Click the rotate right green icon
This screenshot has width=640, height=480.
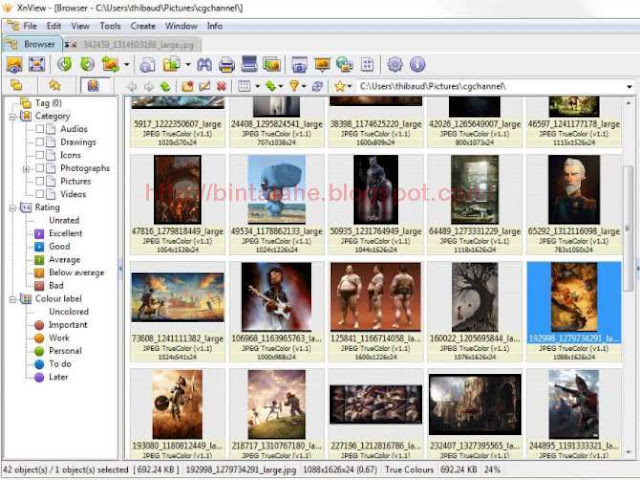[87, 64]
